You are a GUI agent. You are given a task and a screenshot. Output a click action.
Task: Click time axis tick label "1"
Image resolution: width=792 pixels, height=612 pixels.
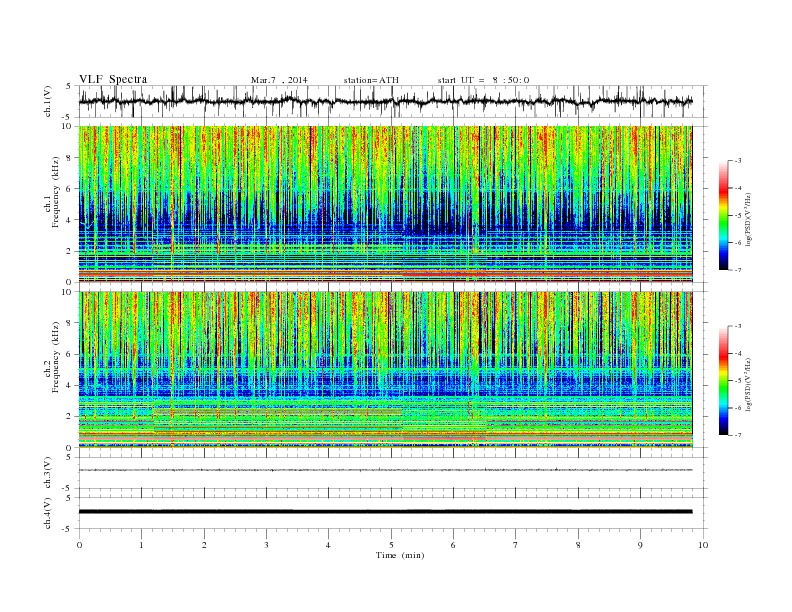click(141, 545)
